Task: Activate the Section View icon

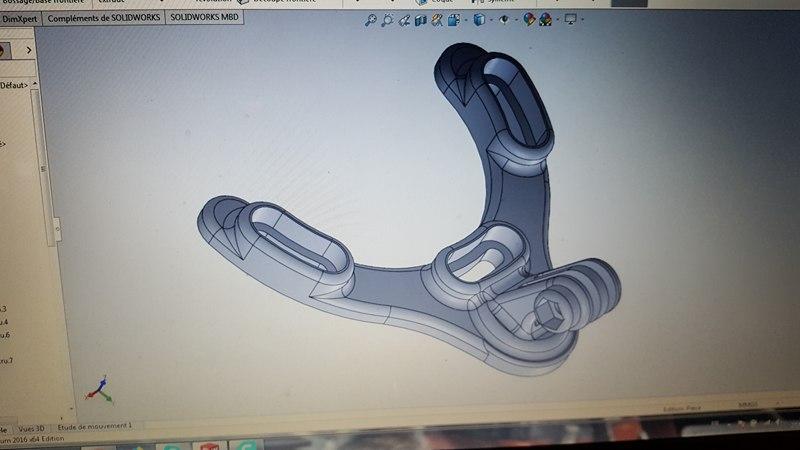Action: coord(420,20)
